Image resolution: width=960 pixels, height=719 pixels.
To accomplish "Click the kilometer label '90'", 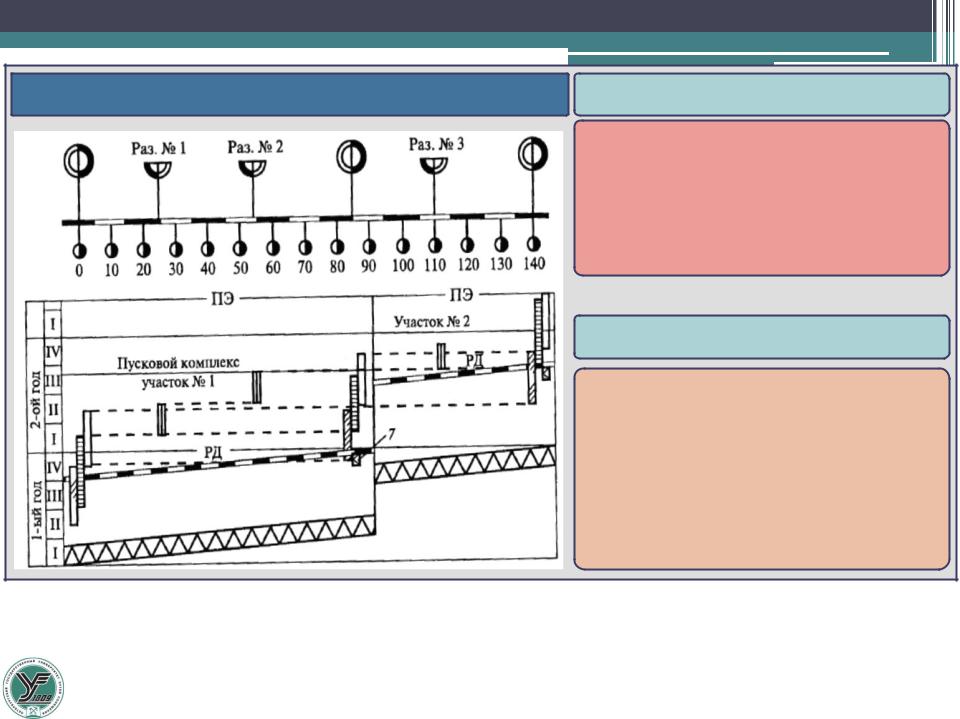I will tap(369, 266).
